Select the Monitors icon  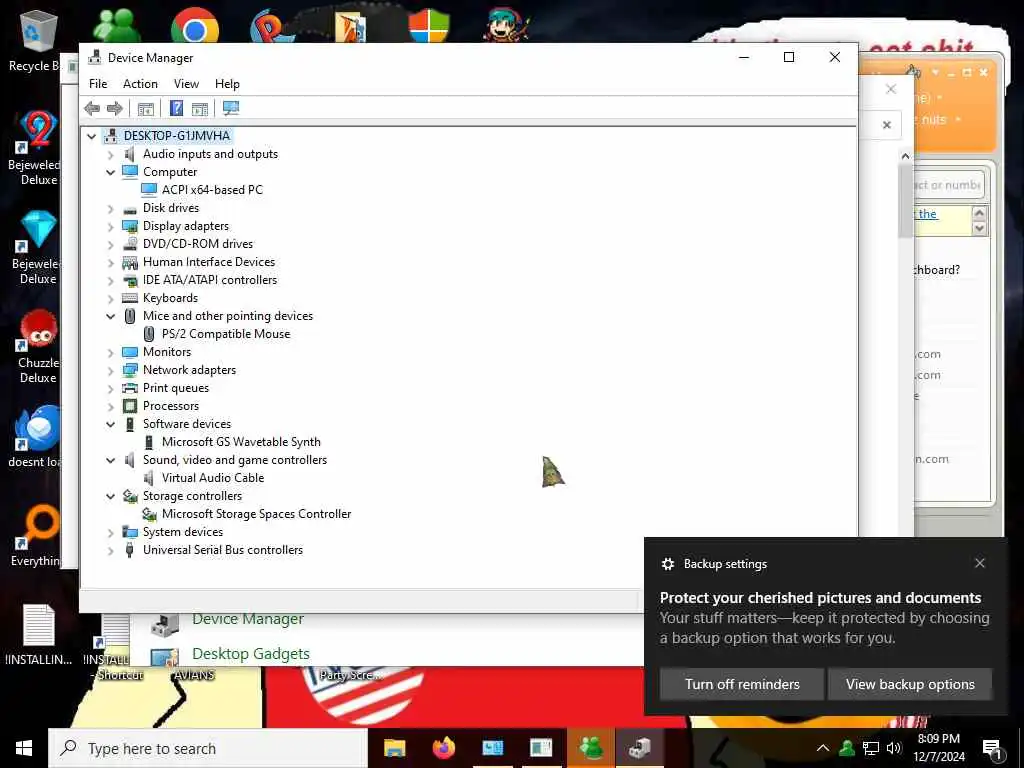pos(130,352)
